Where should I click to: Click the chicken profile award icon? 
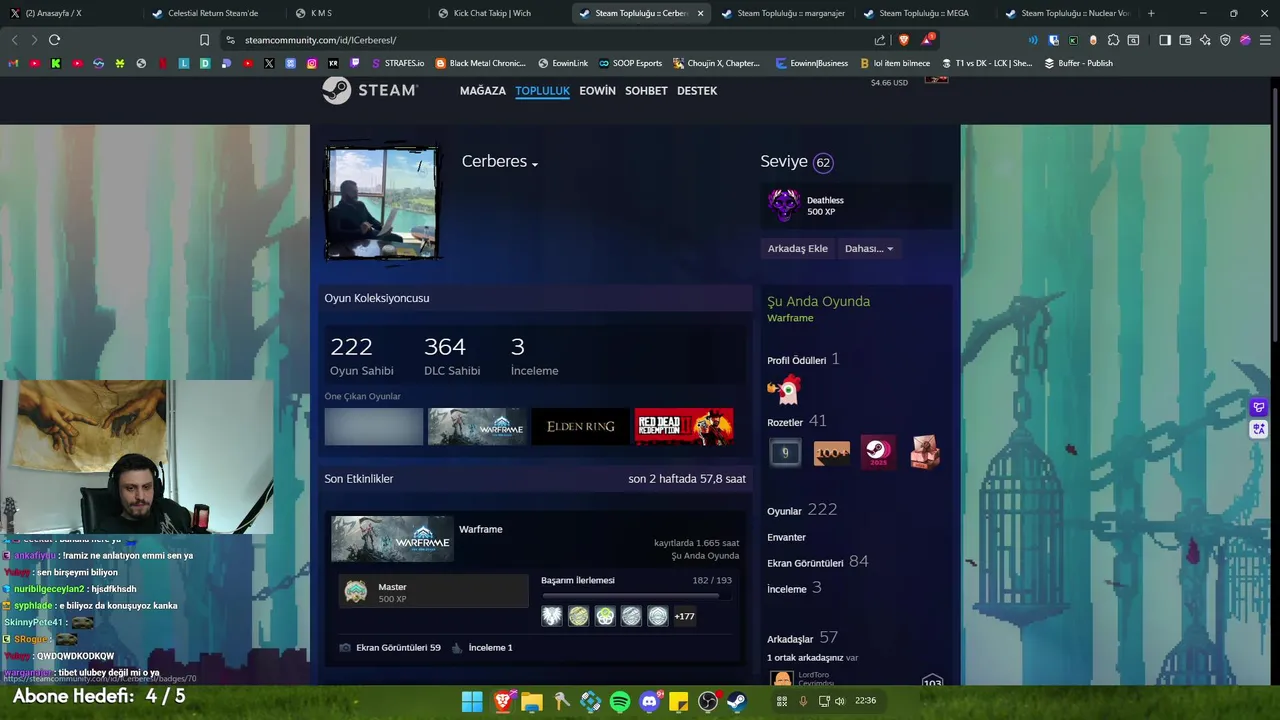click(x=784, y=389)
